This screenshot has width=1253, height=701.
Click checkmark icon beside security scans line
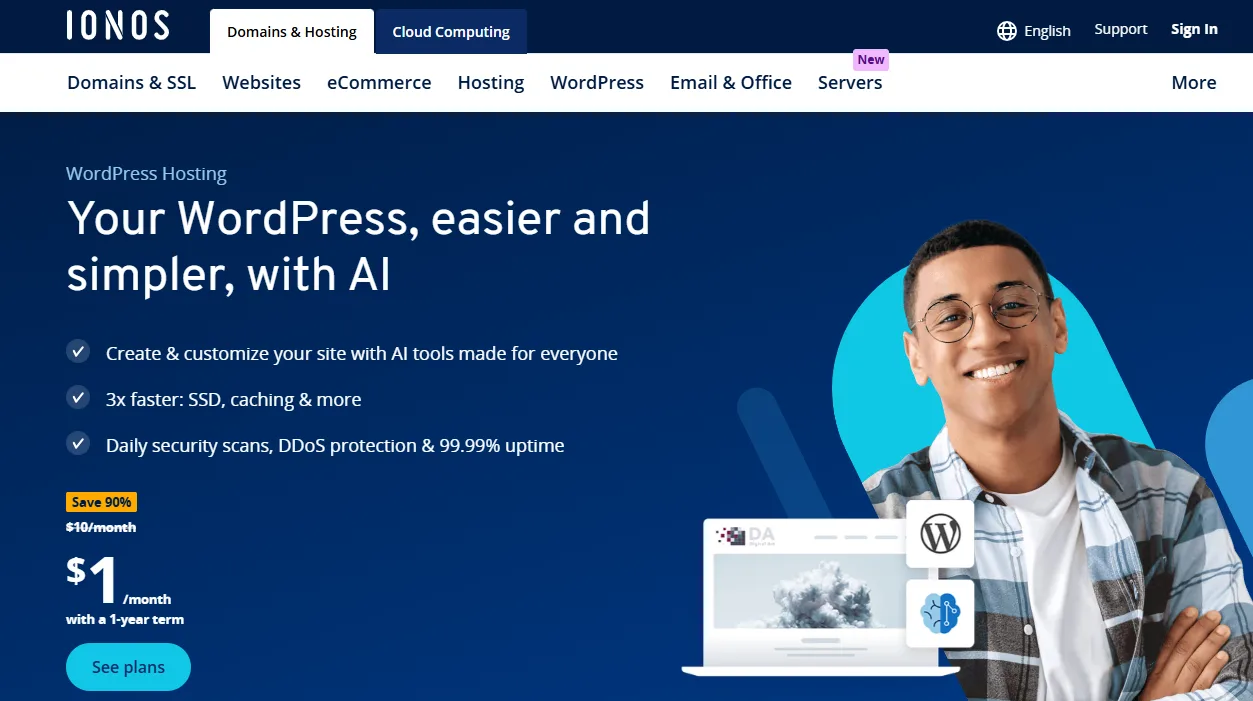(78, 444)
